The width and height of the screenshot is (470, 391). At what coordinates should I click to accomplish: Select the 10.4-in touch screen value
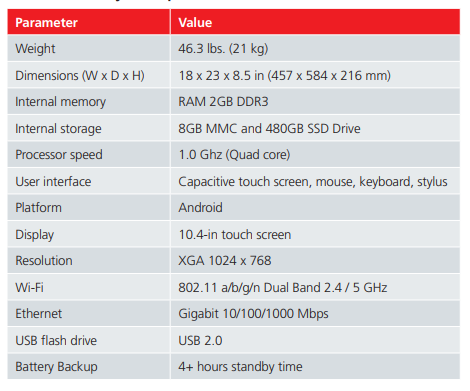[235, 235]
